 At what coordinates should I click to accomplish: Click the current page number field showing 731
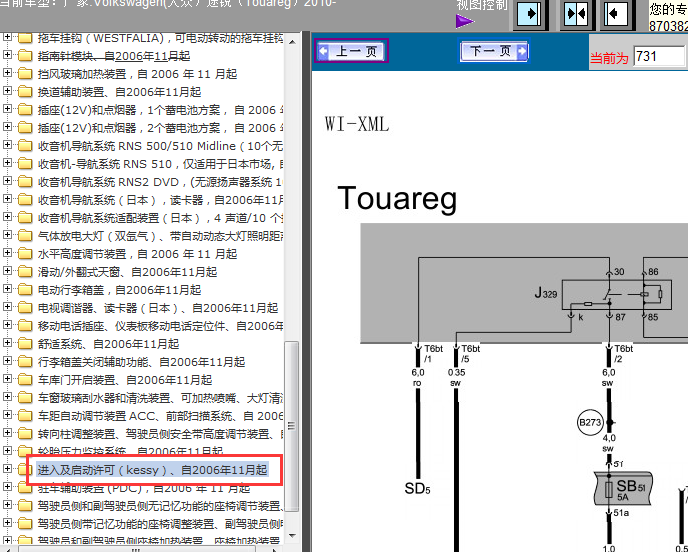coord(660,57)
